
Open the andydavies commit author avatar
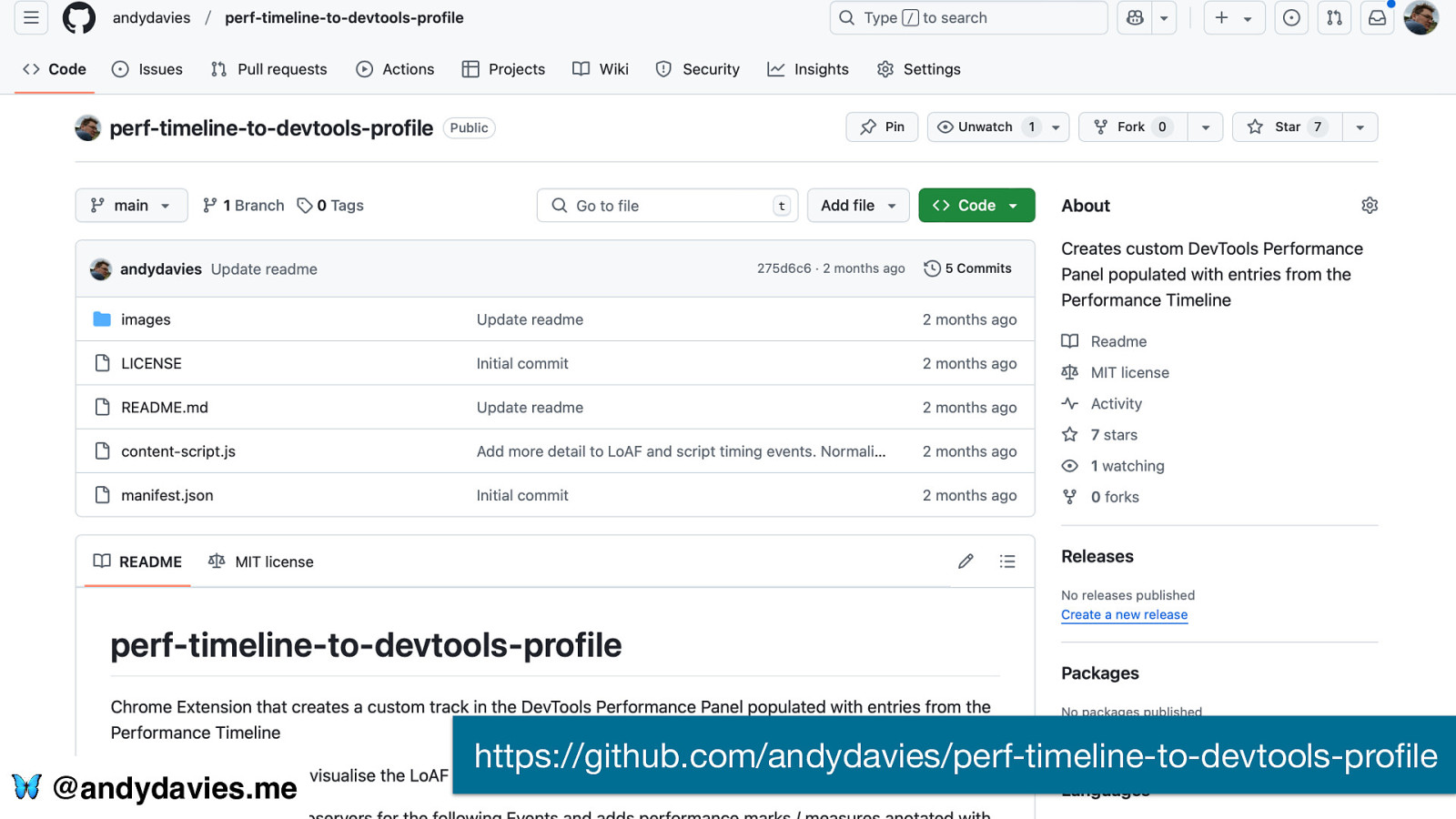point(101,268)
